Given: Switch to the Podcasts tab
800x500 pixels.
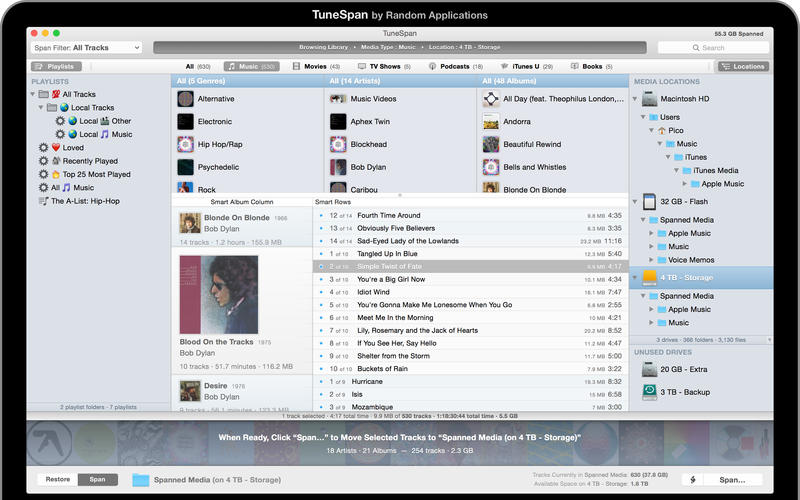Looking at the screenshot, I should click(x=456, y=66).
